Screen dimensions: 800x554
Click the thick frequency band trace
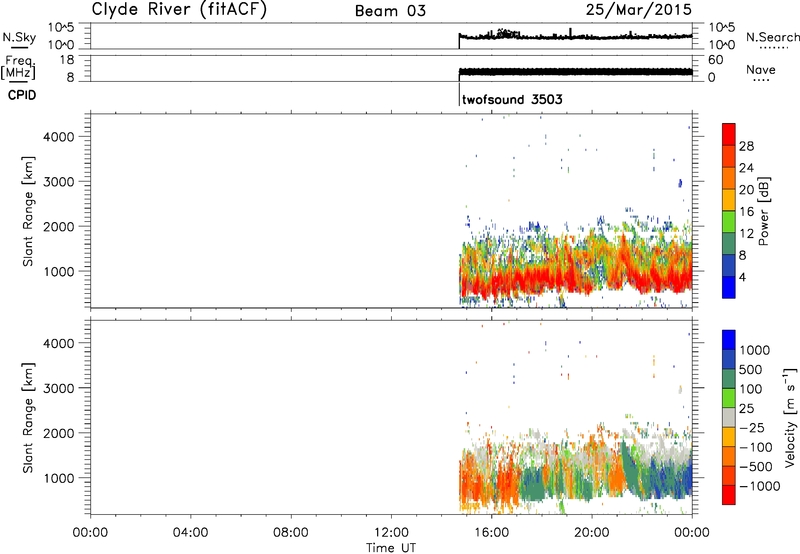point(576,72)
